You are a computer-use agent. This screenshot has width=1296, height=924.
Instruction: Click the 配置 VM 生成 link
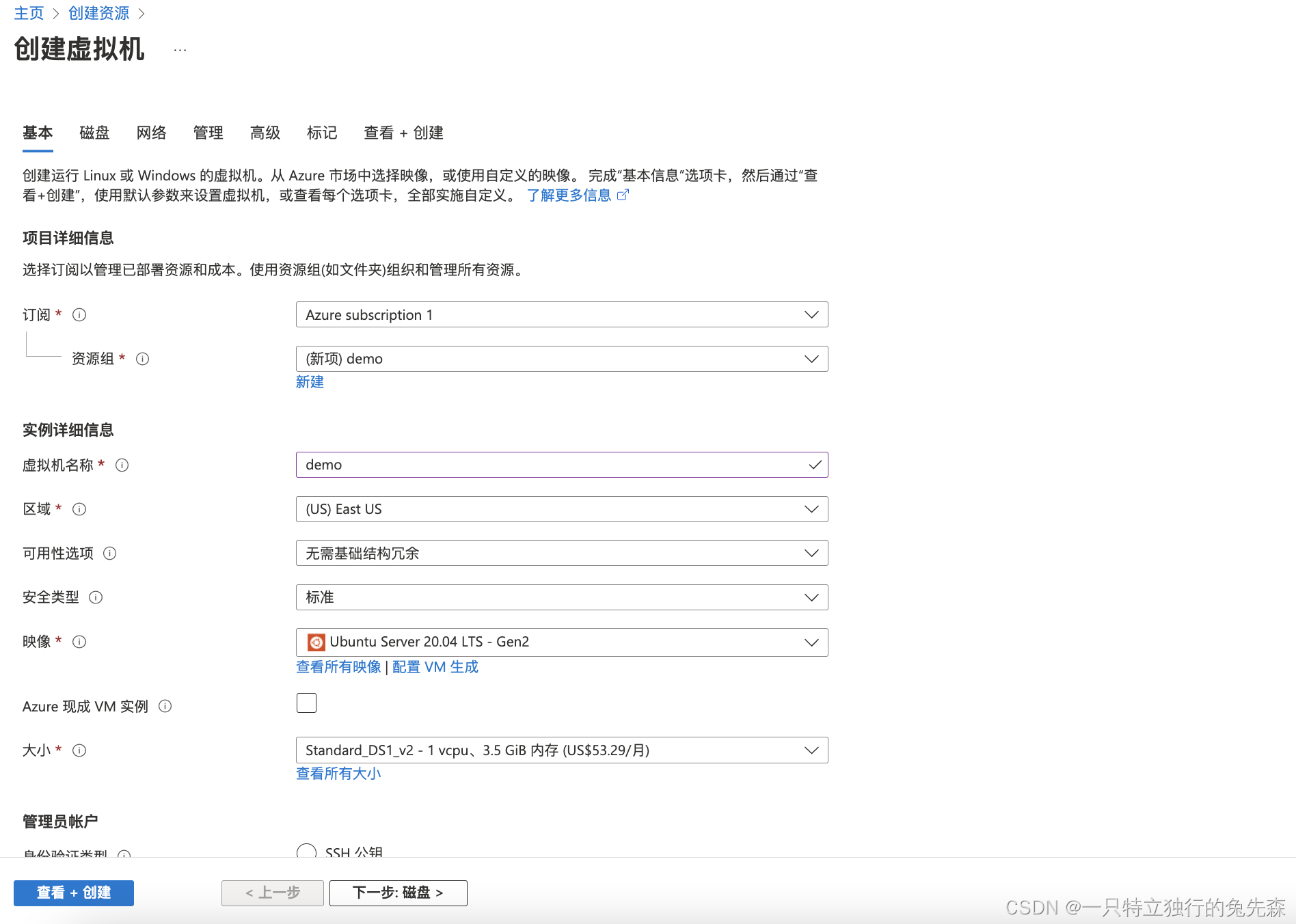point(435,667)
